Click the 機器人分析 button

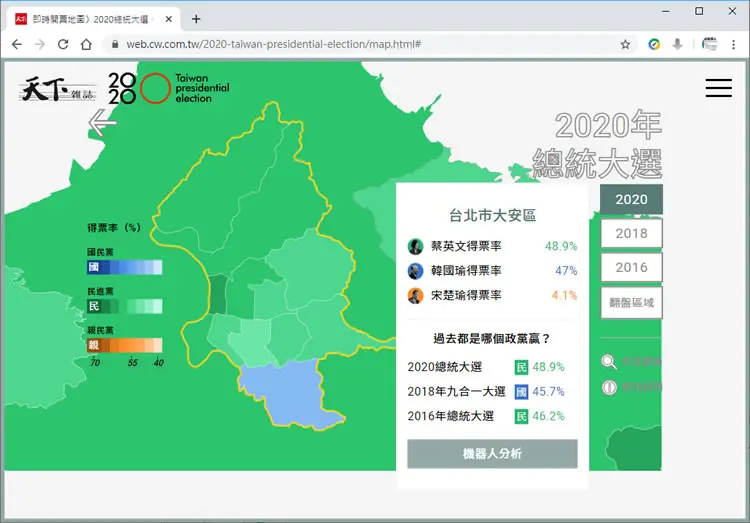[x=492, y=454]
